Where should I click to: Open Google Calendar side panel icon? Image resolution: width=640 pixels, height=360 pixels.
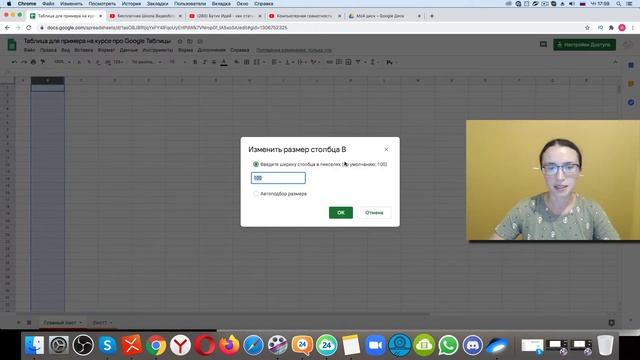(x=631, y=65)
